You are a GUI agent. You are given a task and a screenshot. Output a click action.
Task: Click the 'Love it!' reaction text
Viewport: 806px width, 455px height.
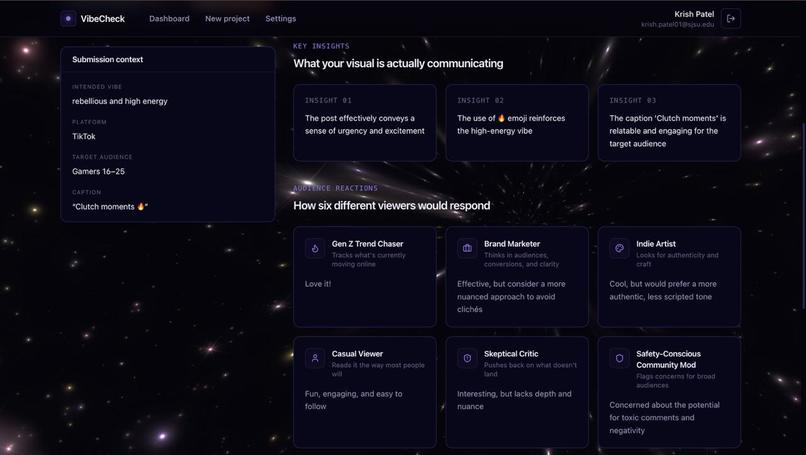click(x=318, y=284)
